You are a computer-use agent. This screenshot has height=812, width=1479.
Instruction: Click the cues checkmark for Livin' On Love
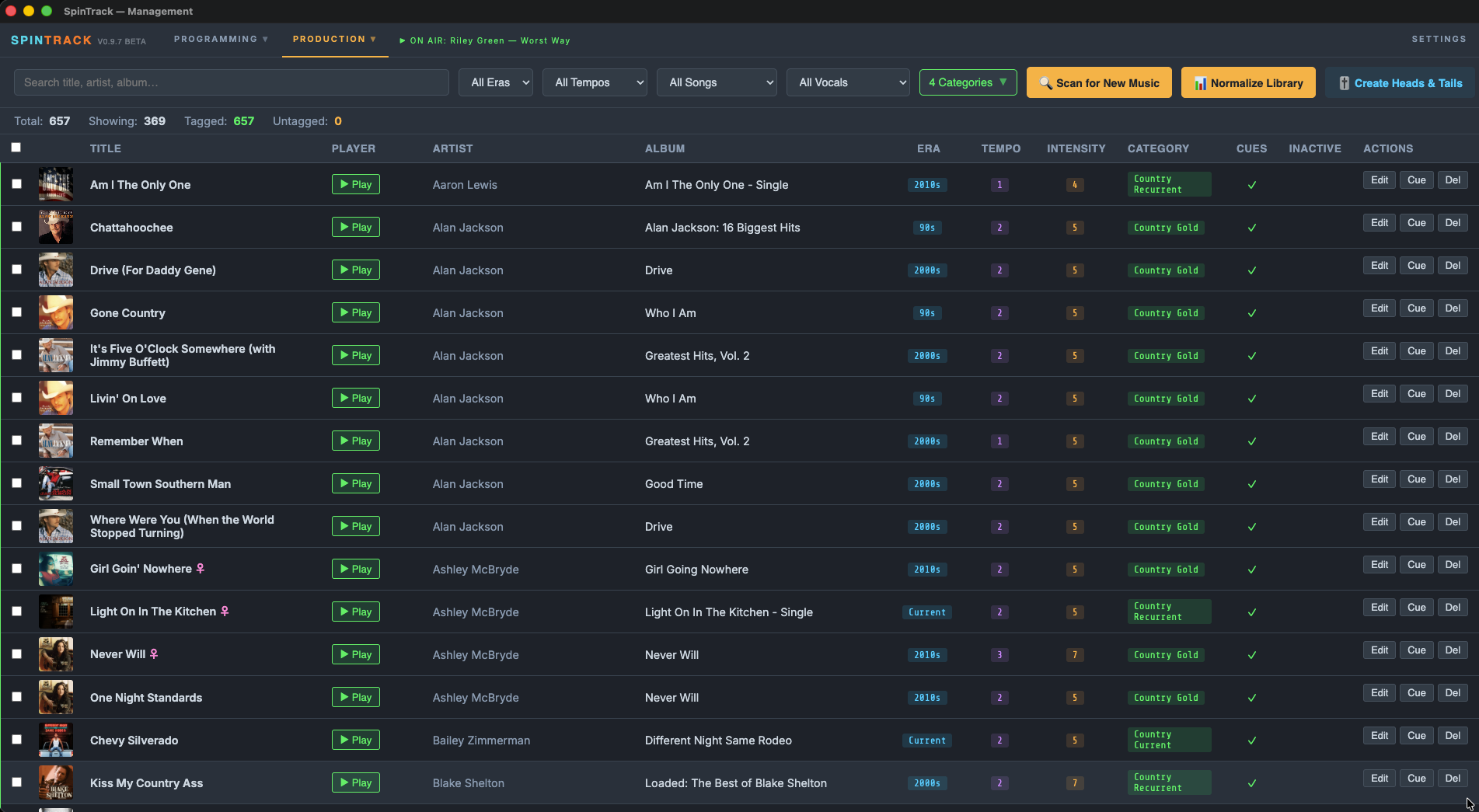point(1251,399)
